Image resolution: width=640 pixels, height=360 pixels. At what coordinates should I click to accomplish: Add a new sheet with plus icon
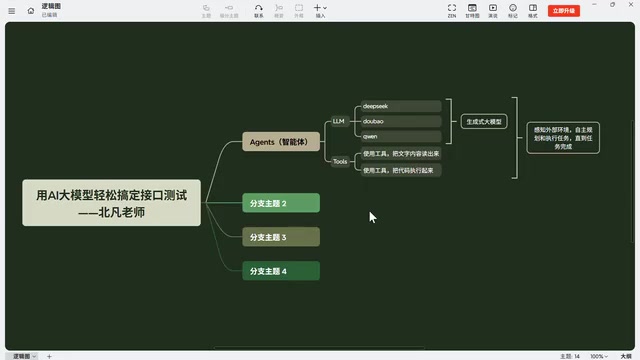tap(49, 356)
